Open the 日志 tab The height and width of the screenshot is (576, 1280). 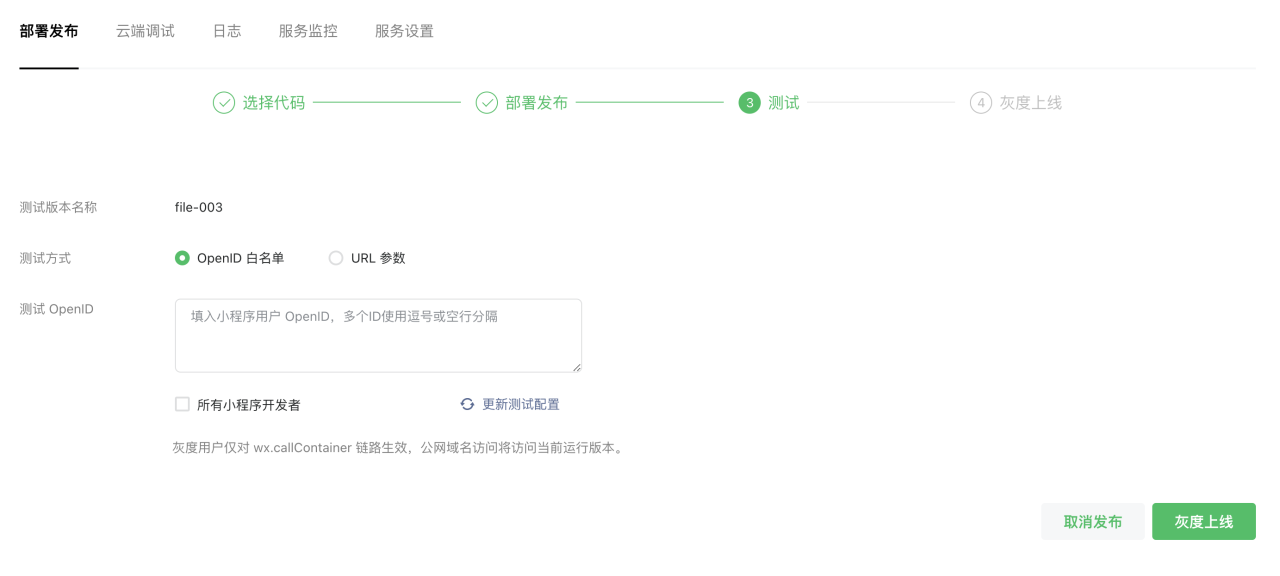pyautogui.click(x=226, y=31)
